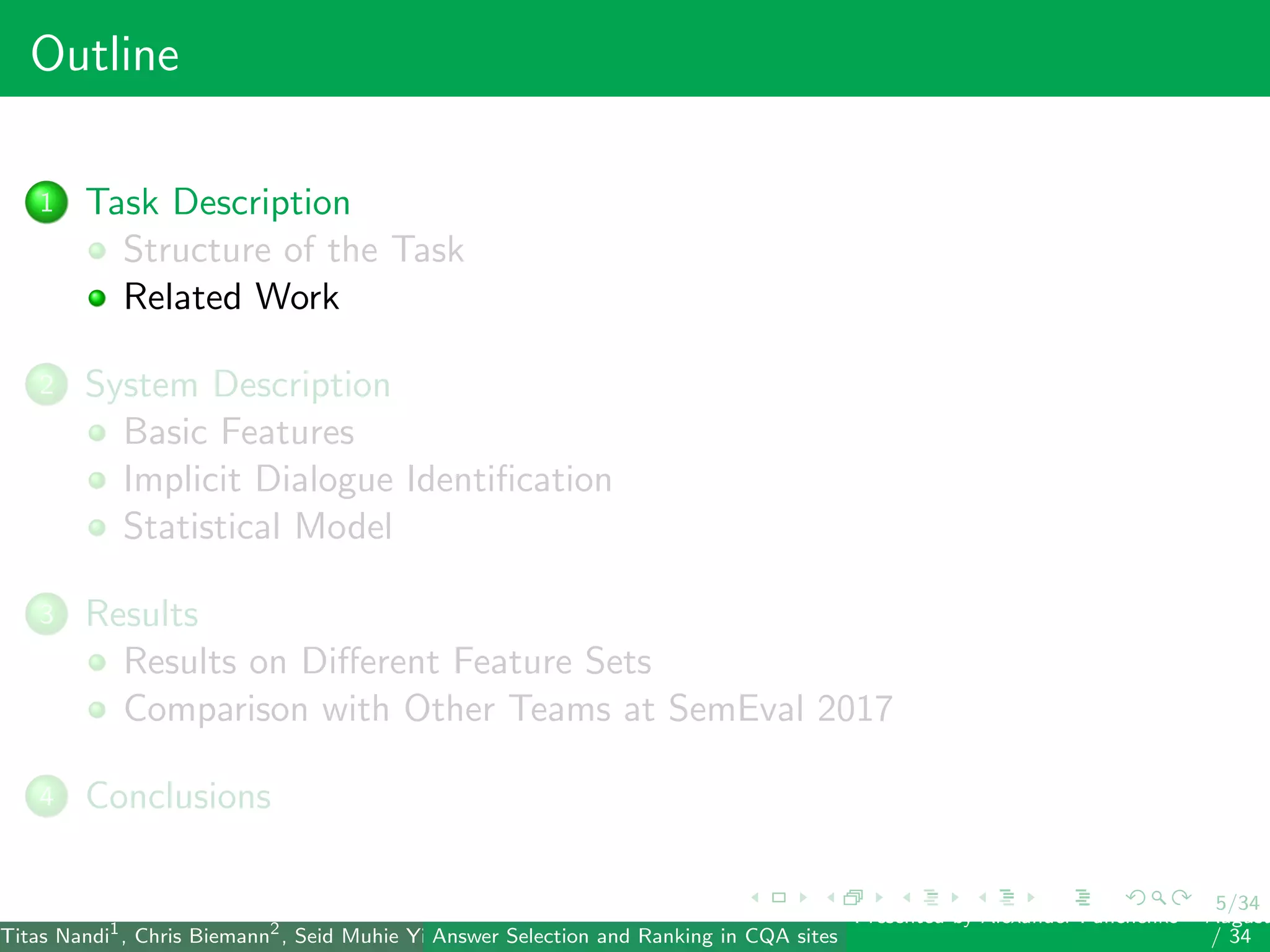
Task: Open the Task Description section
Action: pos(218,202)
